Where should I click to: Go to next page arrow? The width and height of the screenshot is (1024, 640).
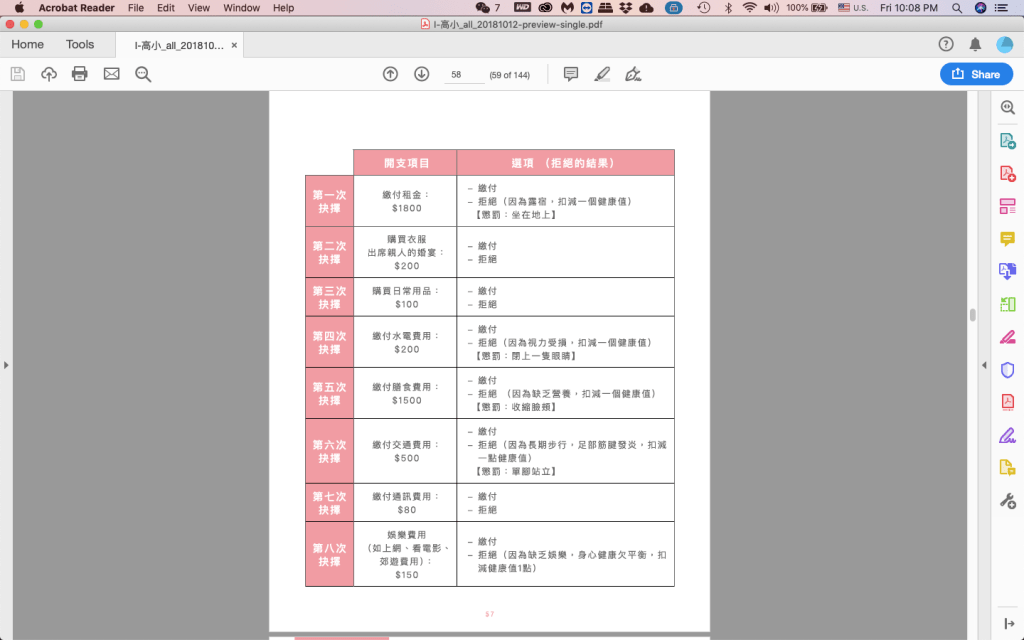pos(422,74)
